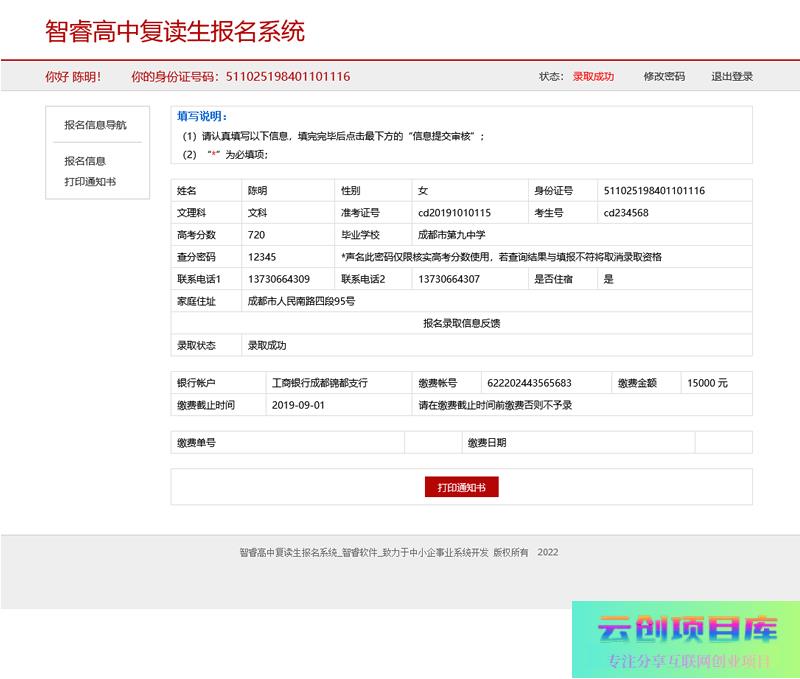The height and width of the screenshot is (679, 800).
Task: Select 打印通知书 in the left sidebar
Action: click(90, 182)
